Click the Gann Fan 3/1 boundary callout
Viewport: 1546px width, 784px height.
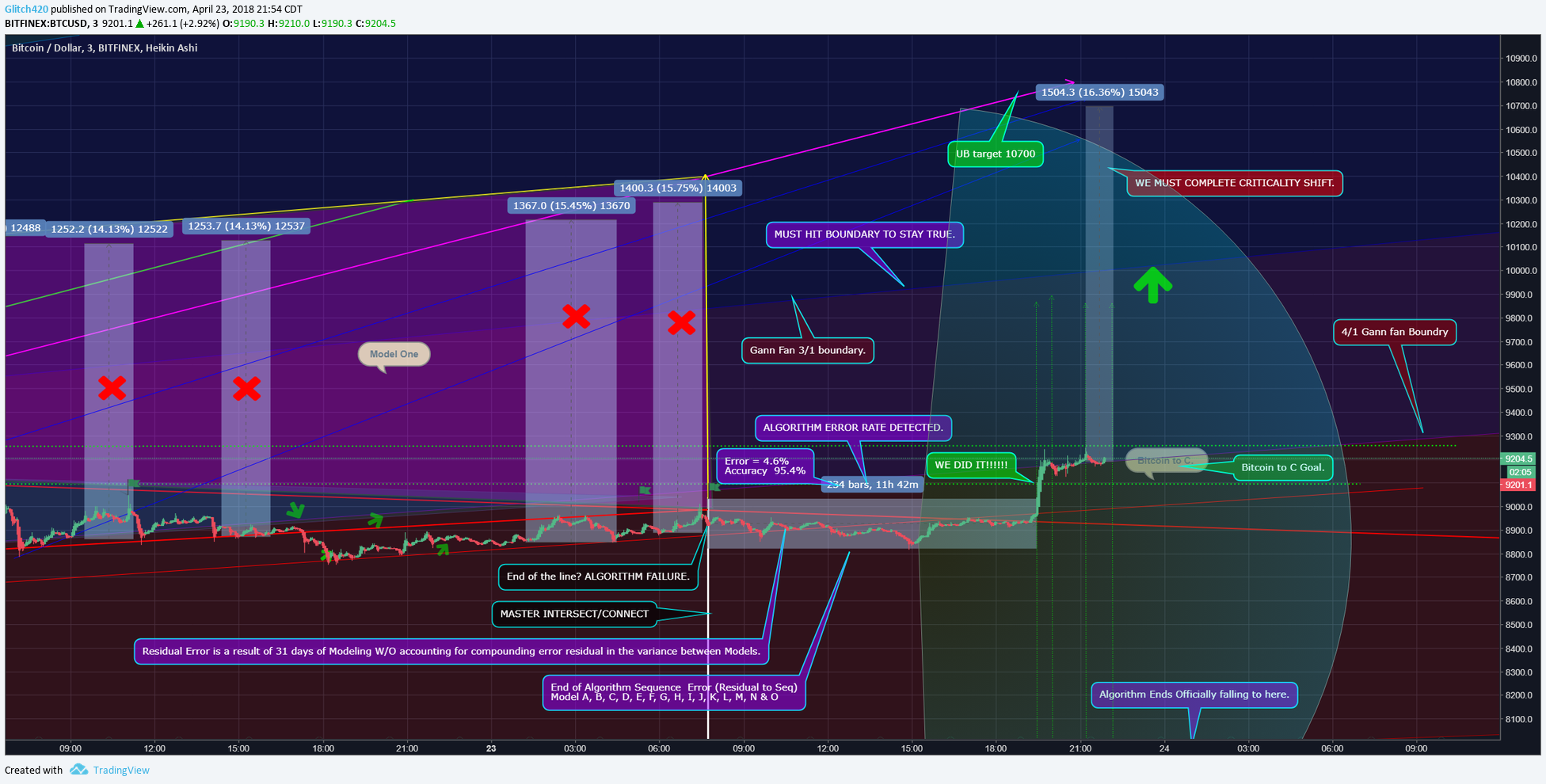pyautogui.click(x=807, y=350)
